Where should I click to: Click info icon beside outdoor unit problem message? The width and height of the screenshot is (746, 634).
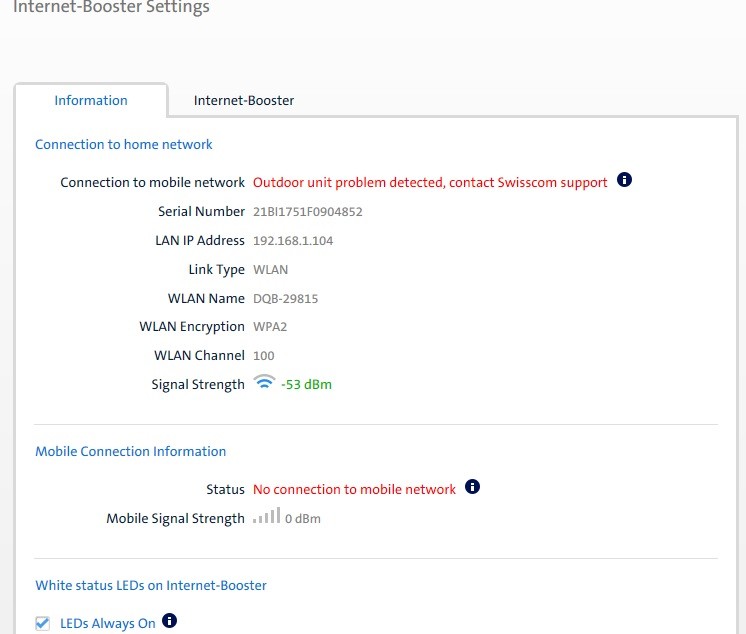(625, 181)
